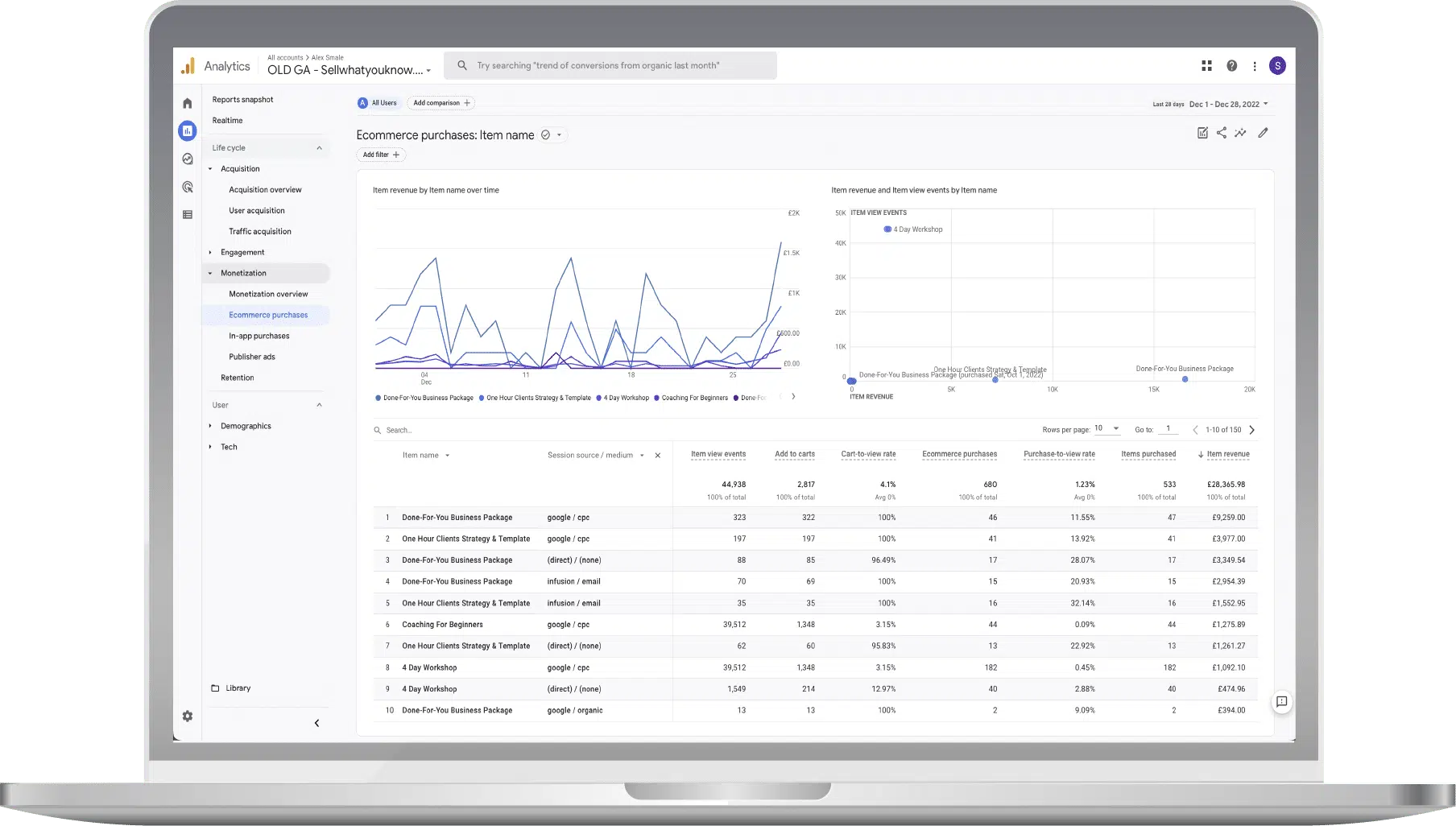1456x826 pixels.
Task: Open the date range dropdown
Action: pos(1228,104)
